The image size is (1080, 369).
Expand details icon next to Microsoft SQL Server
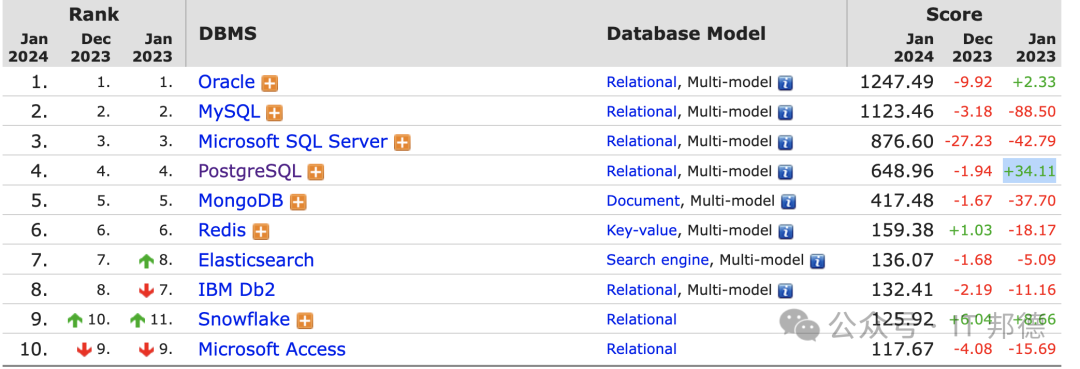pyautogui.click(x=402, y=143)
